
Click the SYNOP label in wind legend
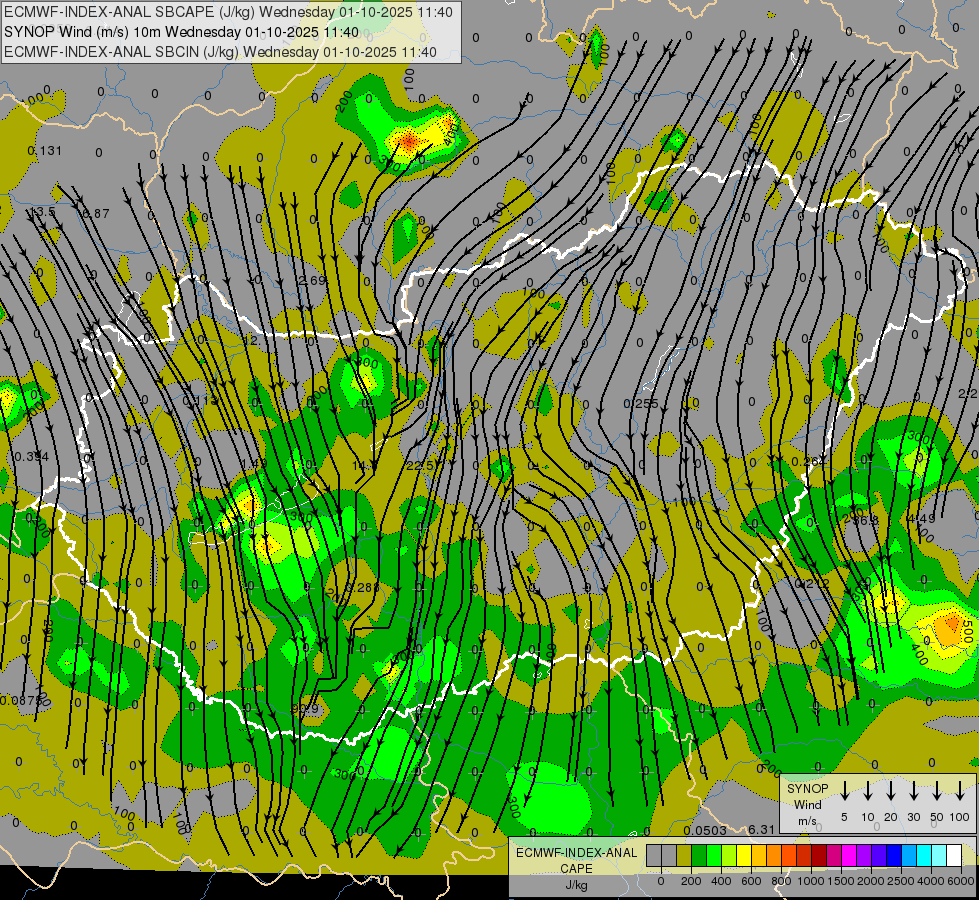[x=807, y=789]
